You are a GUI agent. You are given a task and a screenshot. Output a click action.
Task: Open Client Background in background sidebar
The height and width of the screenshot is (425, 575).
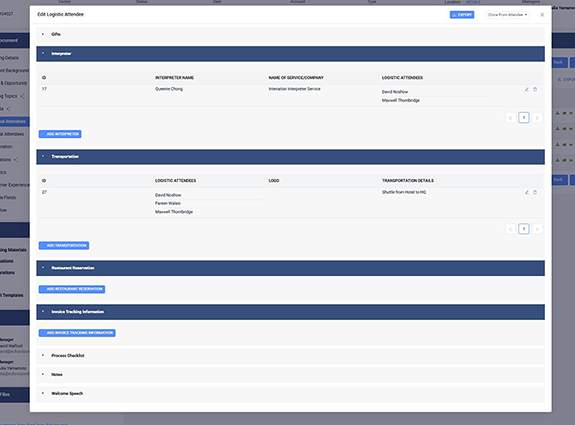(14, 70)
